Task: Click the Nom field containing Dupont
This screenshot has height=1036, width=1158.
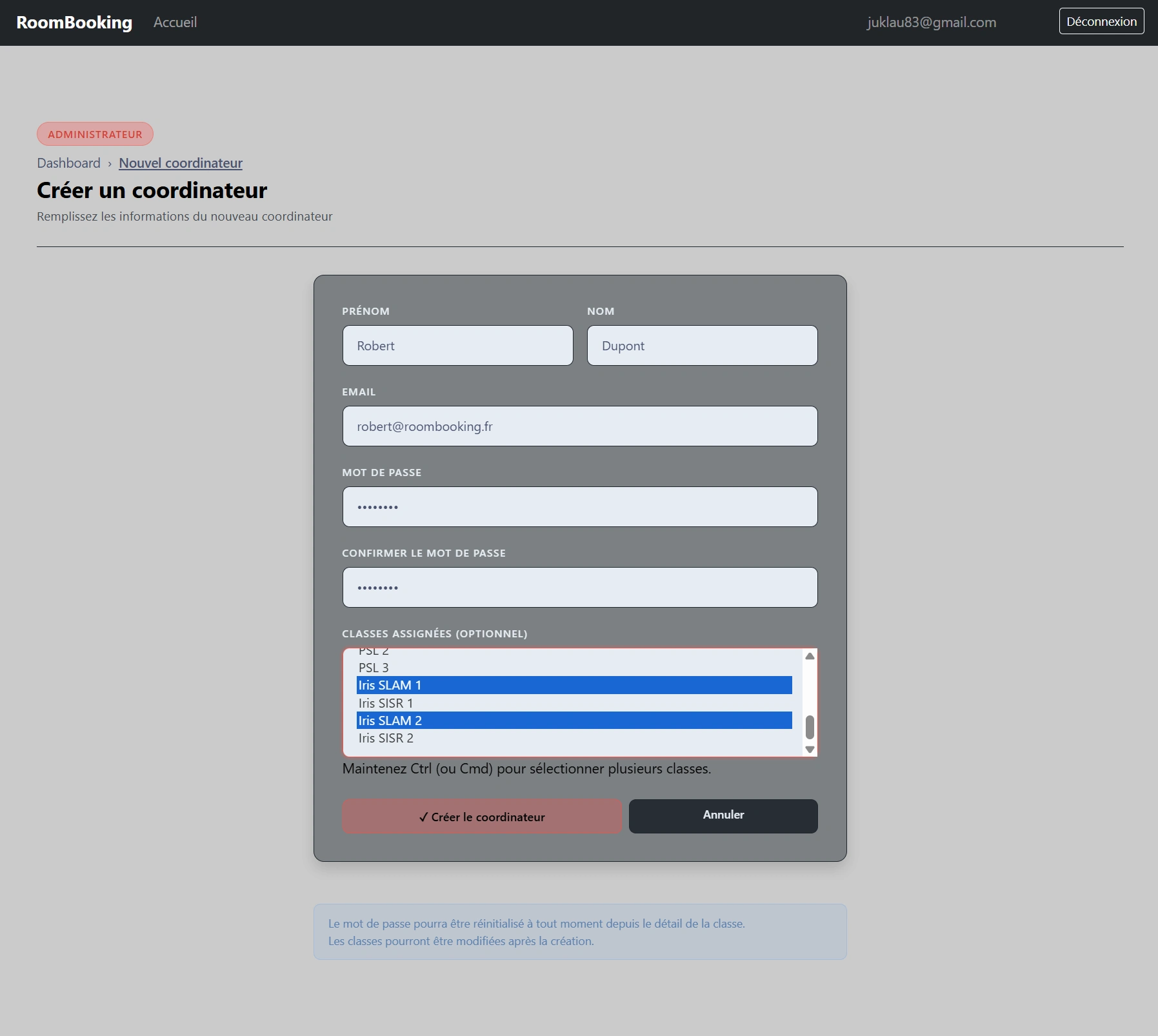Action: click(x=702, y=345)
